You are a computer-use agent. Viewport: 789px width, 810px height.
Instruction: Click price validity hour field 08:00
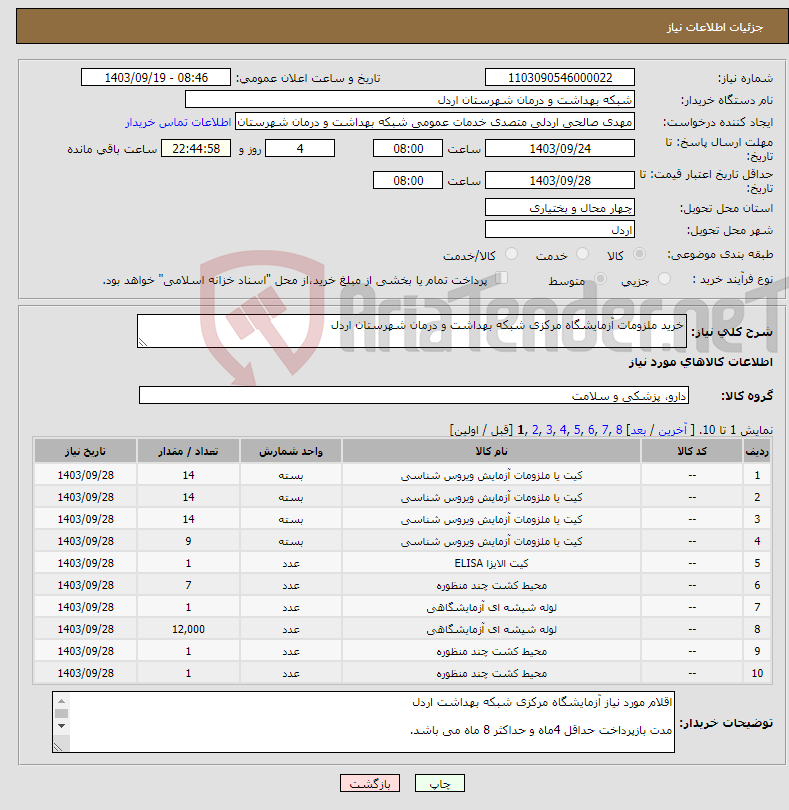pyautogui.click(x=408, y=180)
